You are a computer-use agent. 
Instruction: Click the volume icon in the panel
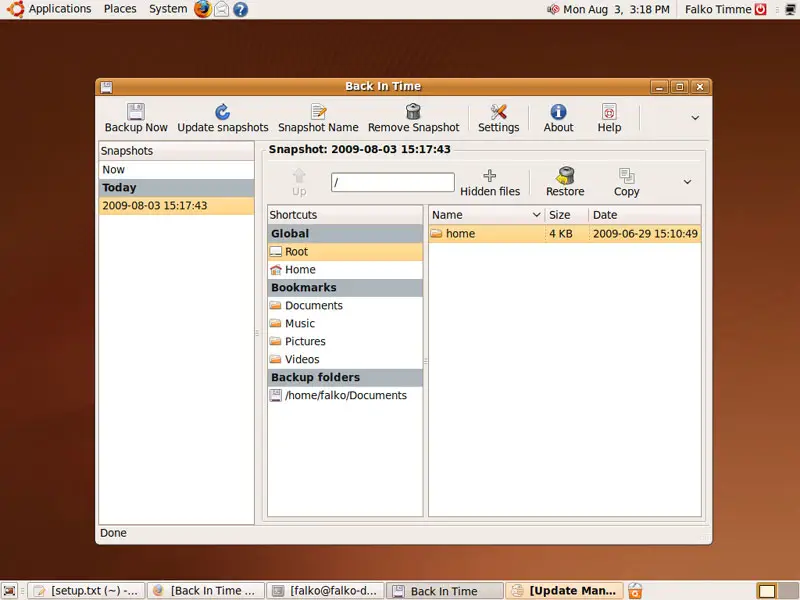pyautogui.click(x=553, y=9)
